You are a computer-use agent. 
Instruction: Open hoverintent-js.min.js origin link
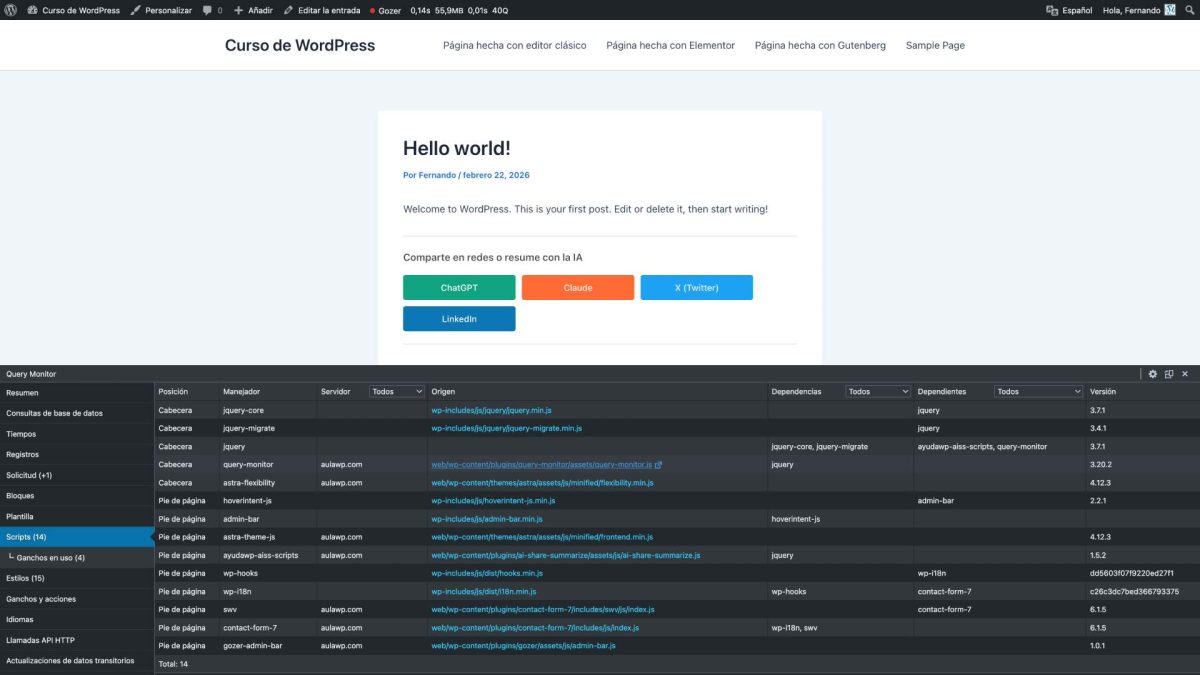(493, 501)
